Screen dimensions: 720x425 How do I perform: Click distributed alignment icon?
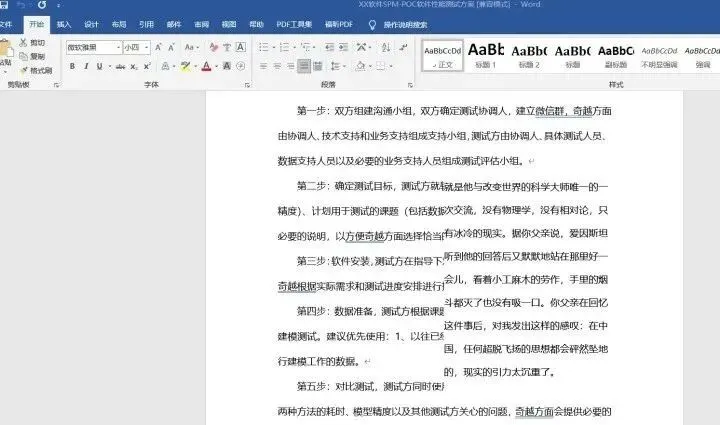click(317, 67)
